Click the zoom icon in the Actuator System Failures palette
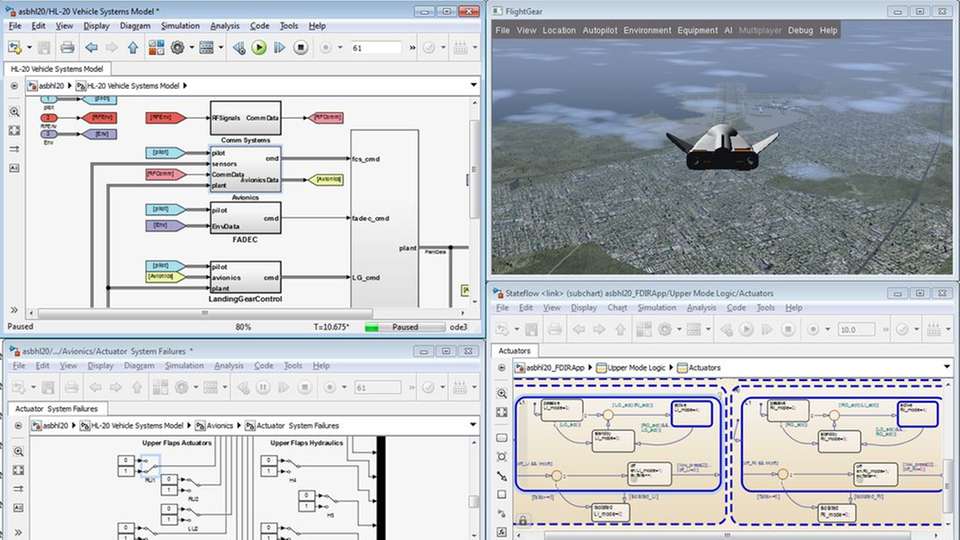Image resolution: width=960 pixels, height=540 pixels. (18, 452)
